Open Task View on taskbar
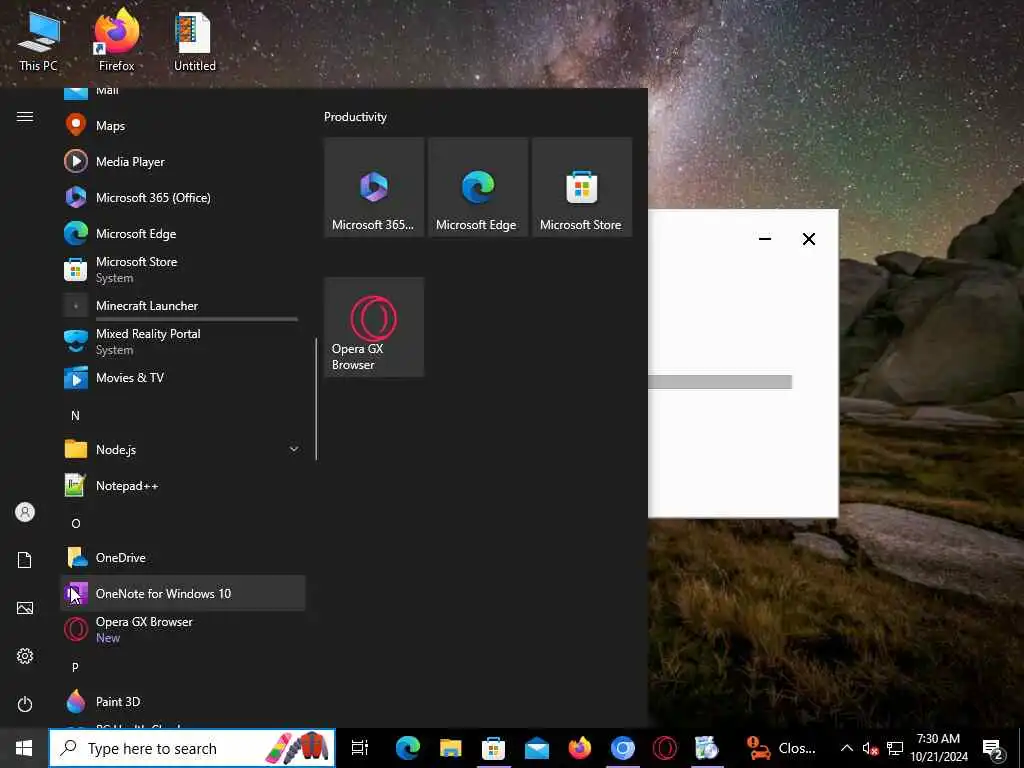1024x768 pixels. pyautogui.click(x=360, y=748)
